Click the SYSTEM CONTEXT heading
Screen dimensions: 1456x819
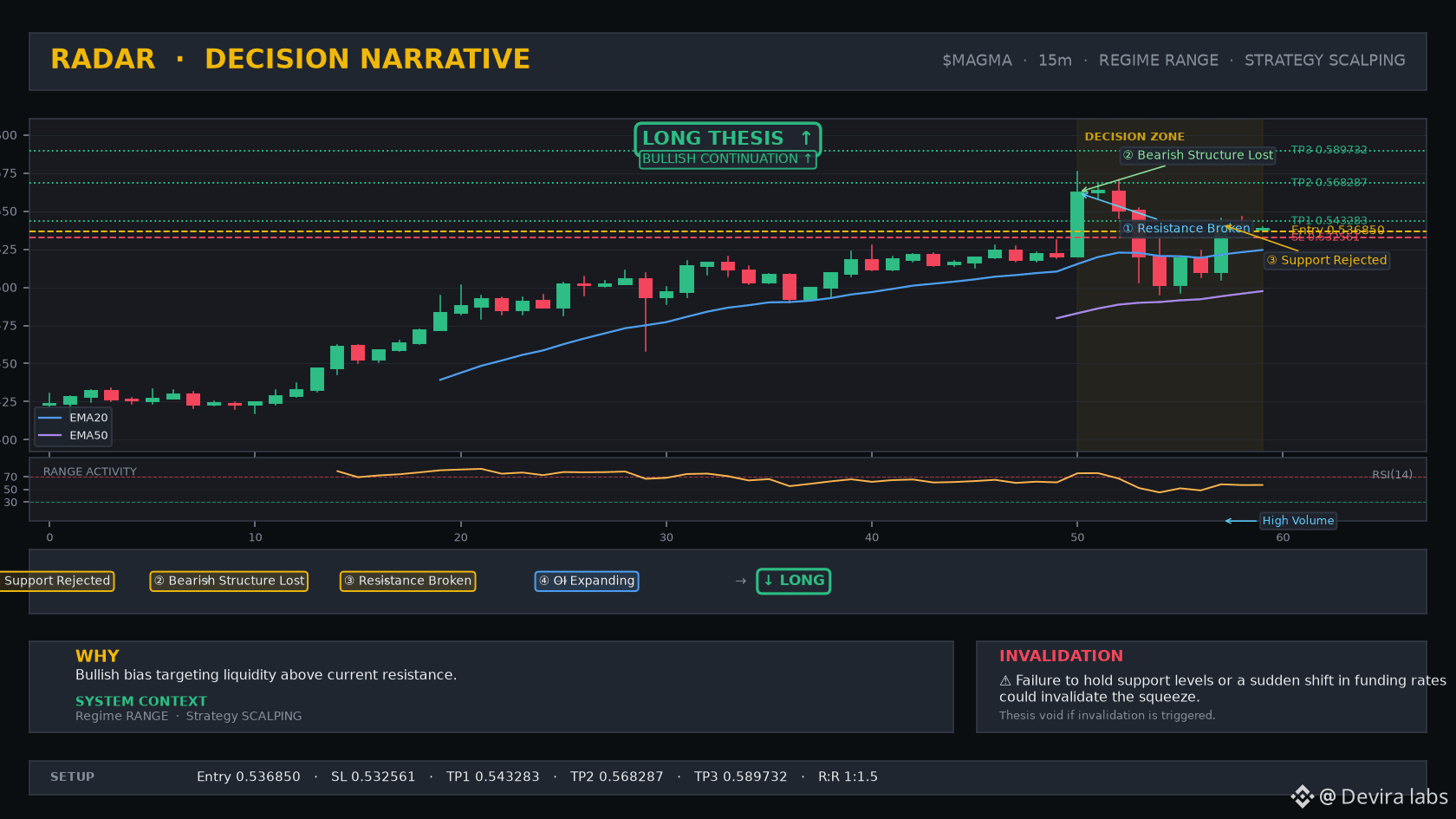pos(141,701)
